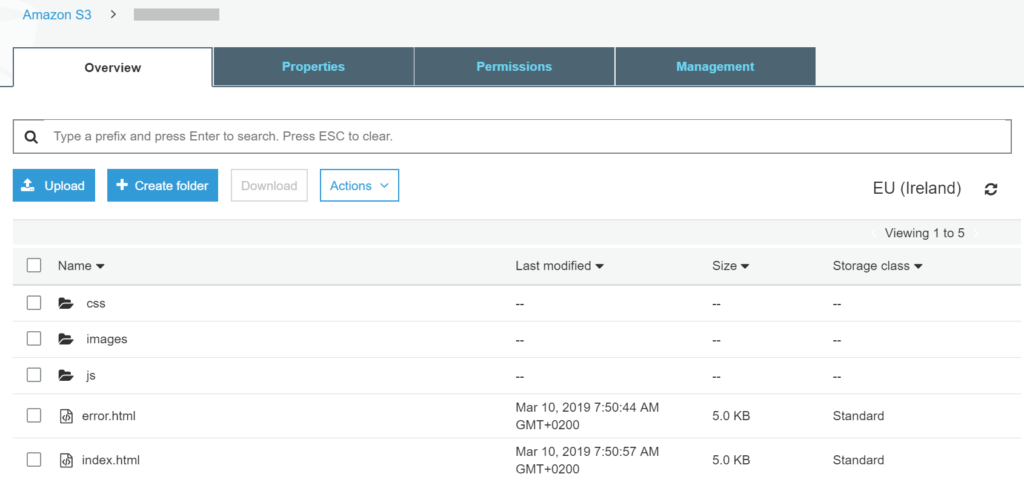The width and height of the screenshot is (1024, 491).
Task: Follow the Amazon S3 breadcrumb link
Action: click(x=57, y=14)
